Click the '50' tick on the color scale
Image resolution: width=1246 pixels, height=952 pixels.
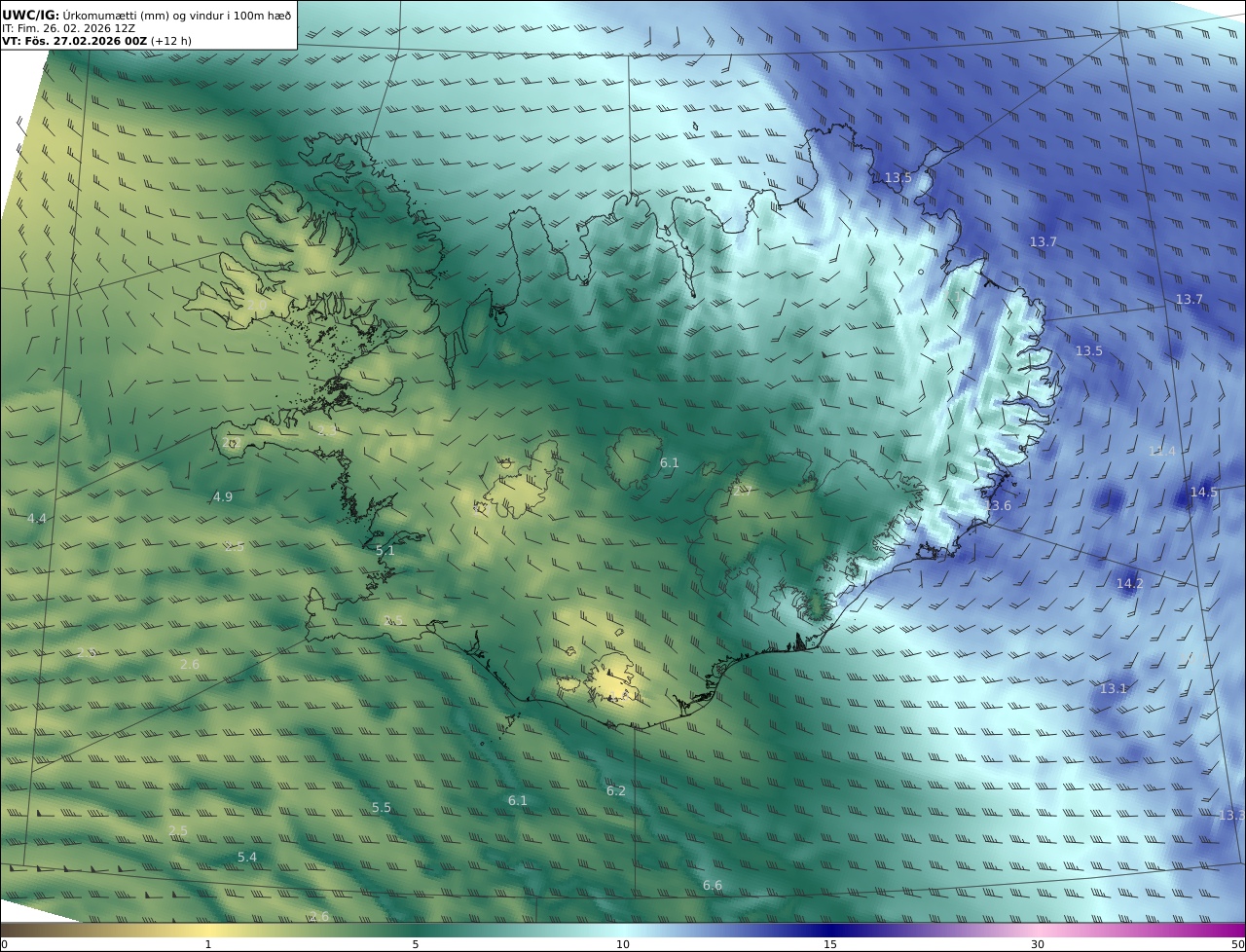click(1238, 944)
